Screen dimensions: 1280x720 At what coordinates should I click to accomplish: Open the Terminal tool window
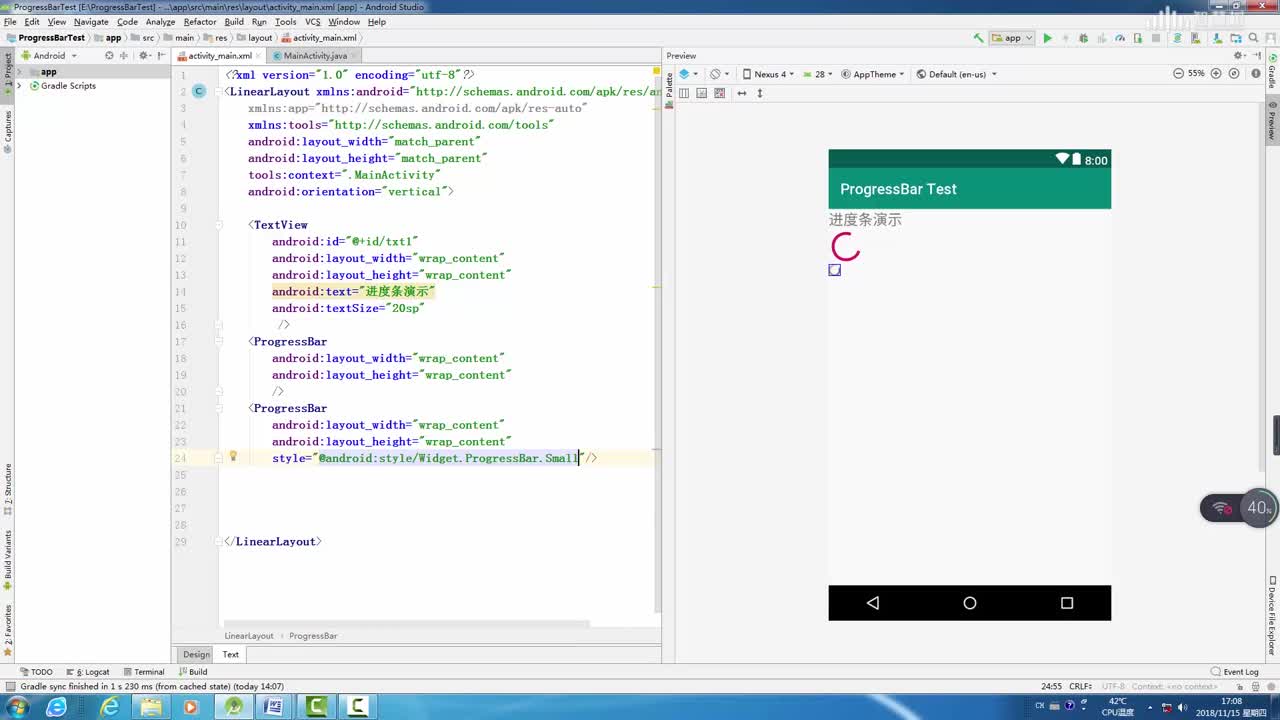[x=143, y=672]
